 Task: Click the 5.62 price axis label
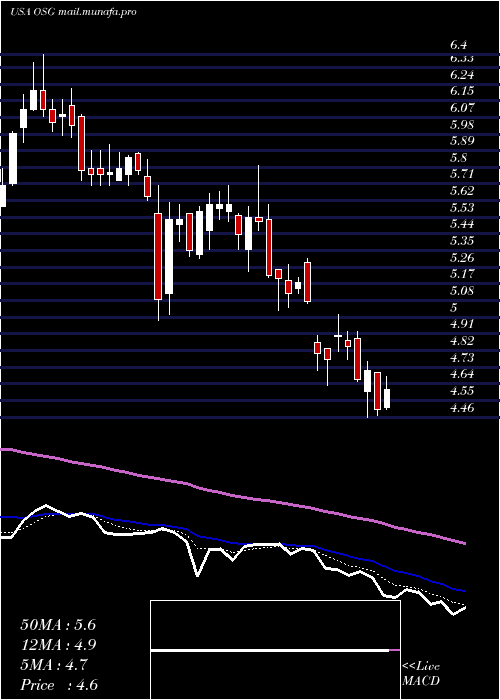[462, 191]
